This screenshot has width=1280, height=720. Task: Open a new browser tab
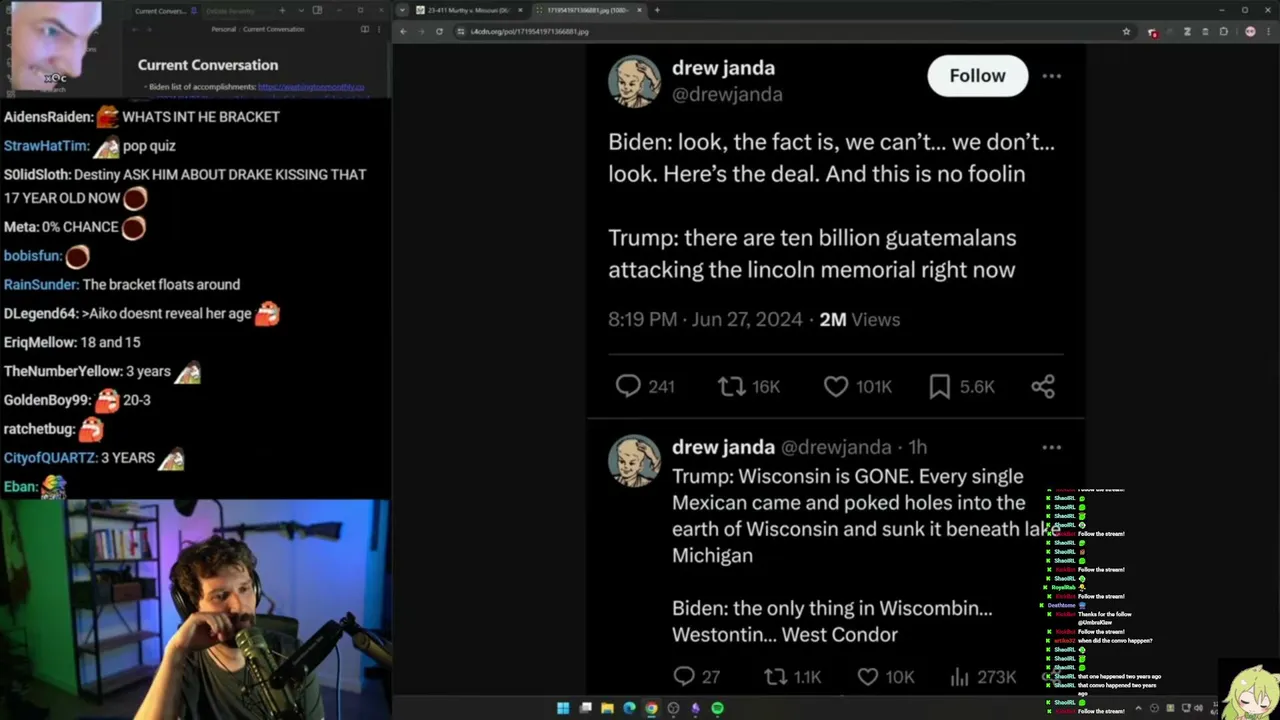[x=656, y=10]
